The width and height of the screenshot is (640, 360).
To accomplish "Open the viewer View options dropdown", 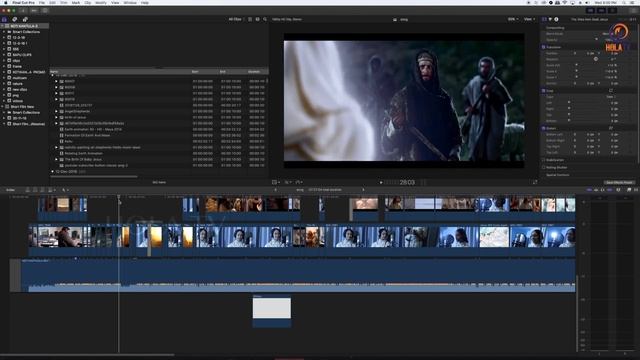I will (x=529, y=19).
